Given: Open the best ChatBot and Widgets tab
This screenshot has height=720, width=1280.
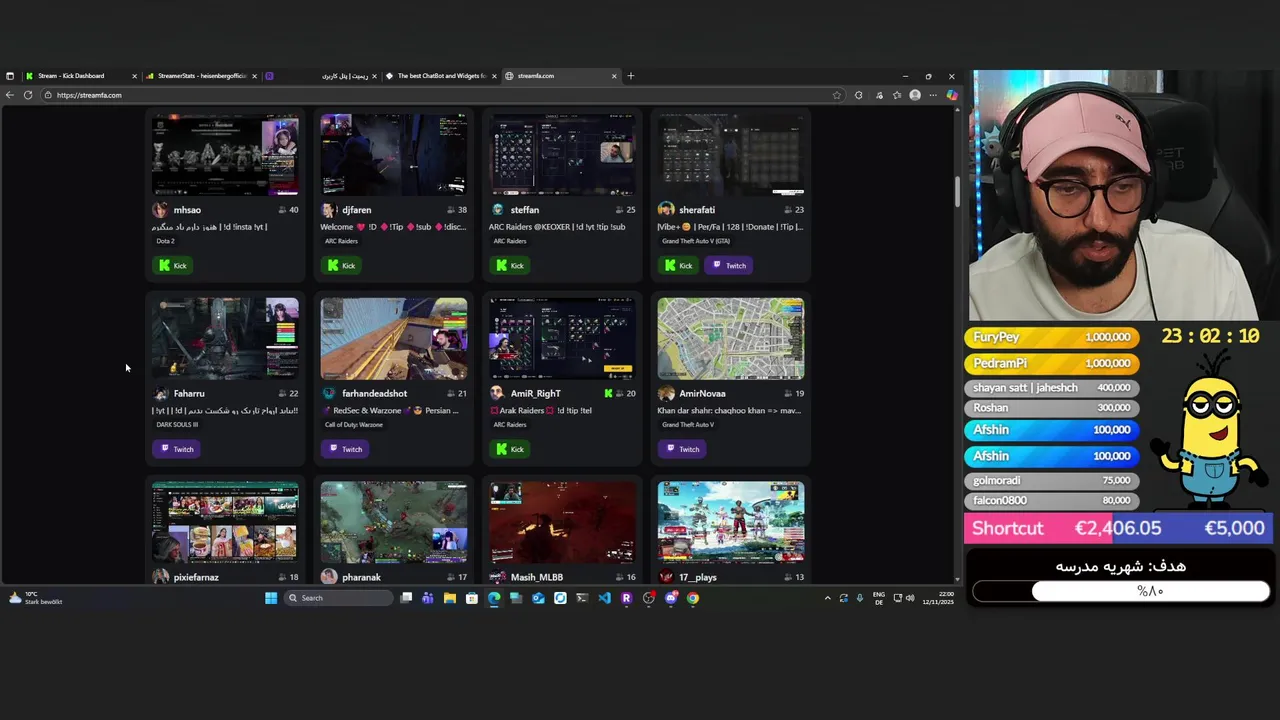Looking at the screenshot, I should pyautogui.click(x=440, y=76).
